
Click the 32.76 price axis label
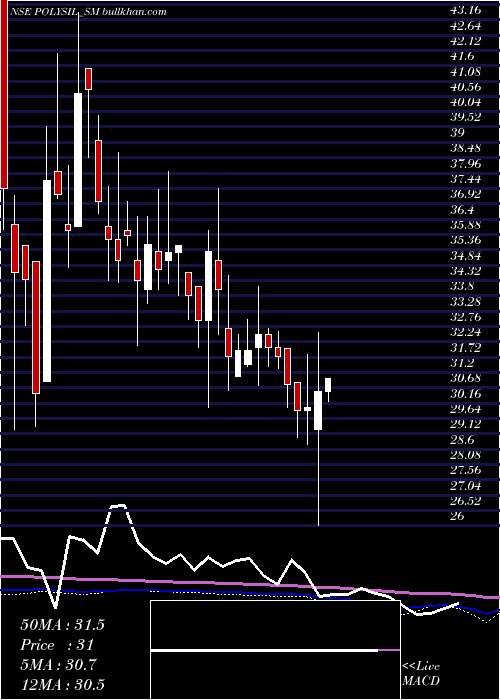(x=467, y=317)
